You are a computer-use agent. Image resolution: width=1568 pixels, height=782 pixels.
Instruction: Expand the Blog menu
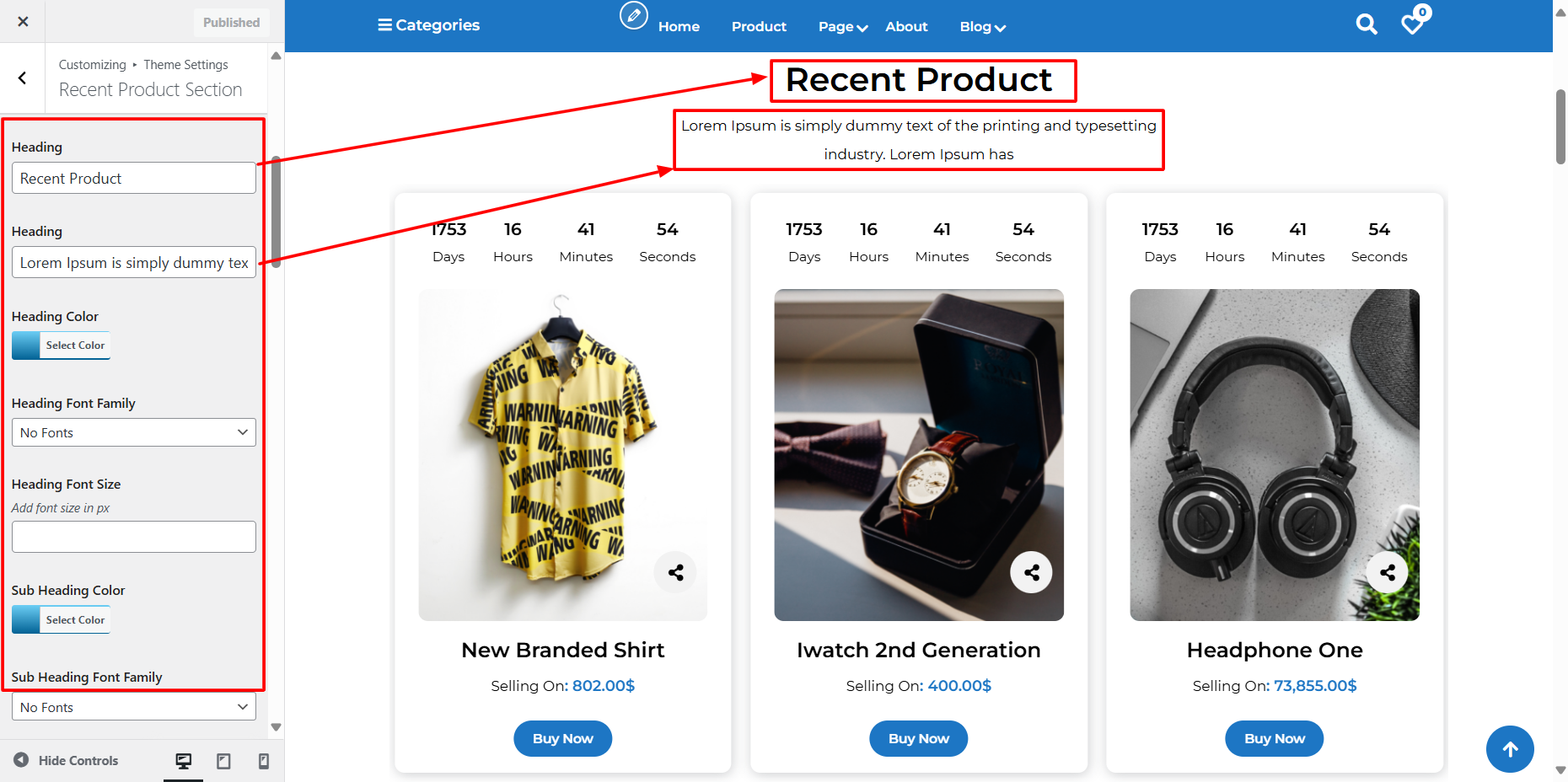(982, 27)
